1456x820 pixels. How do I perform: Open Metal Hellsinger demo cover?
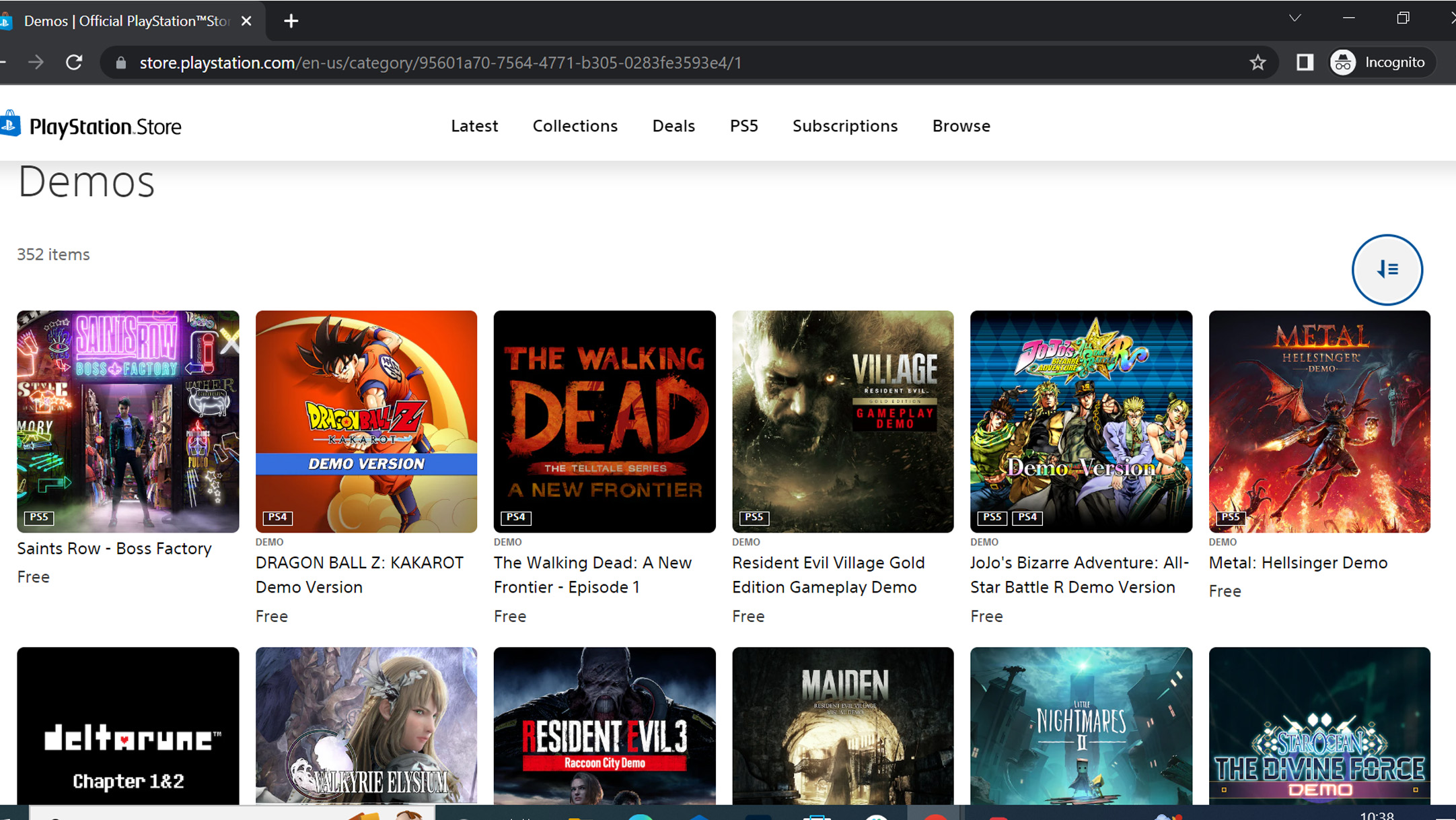(x=1319, y=421)
